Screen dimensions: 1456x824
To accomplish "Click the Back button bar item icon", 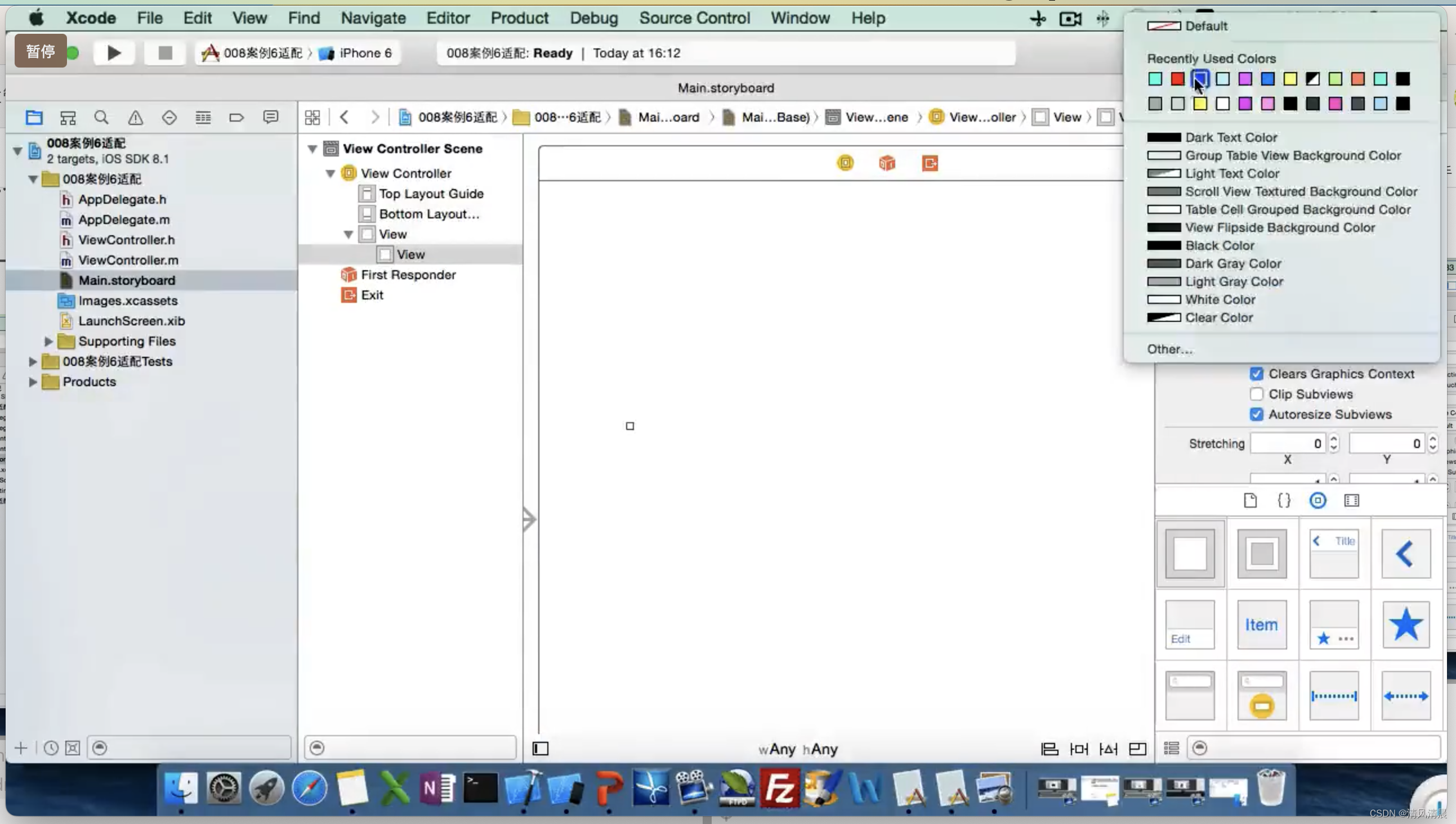I will (1406, 554).
